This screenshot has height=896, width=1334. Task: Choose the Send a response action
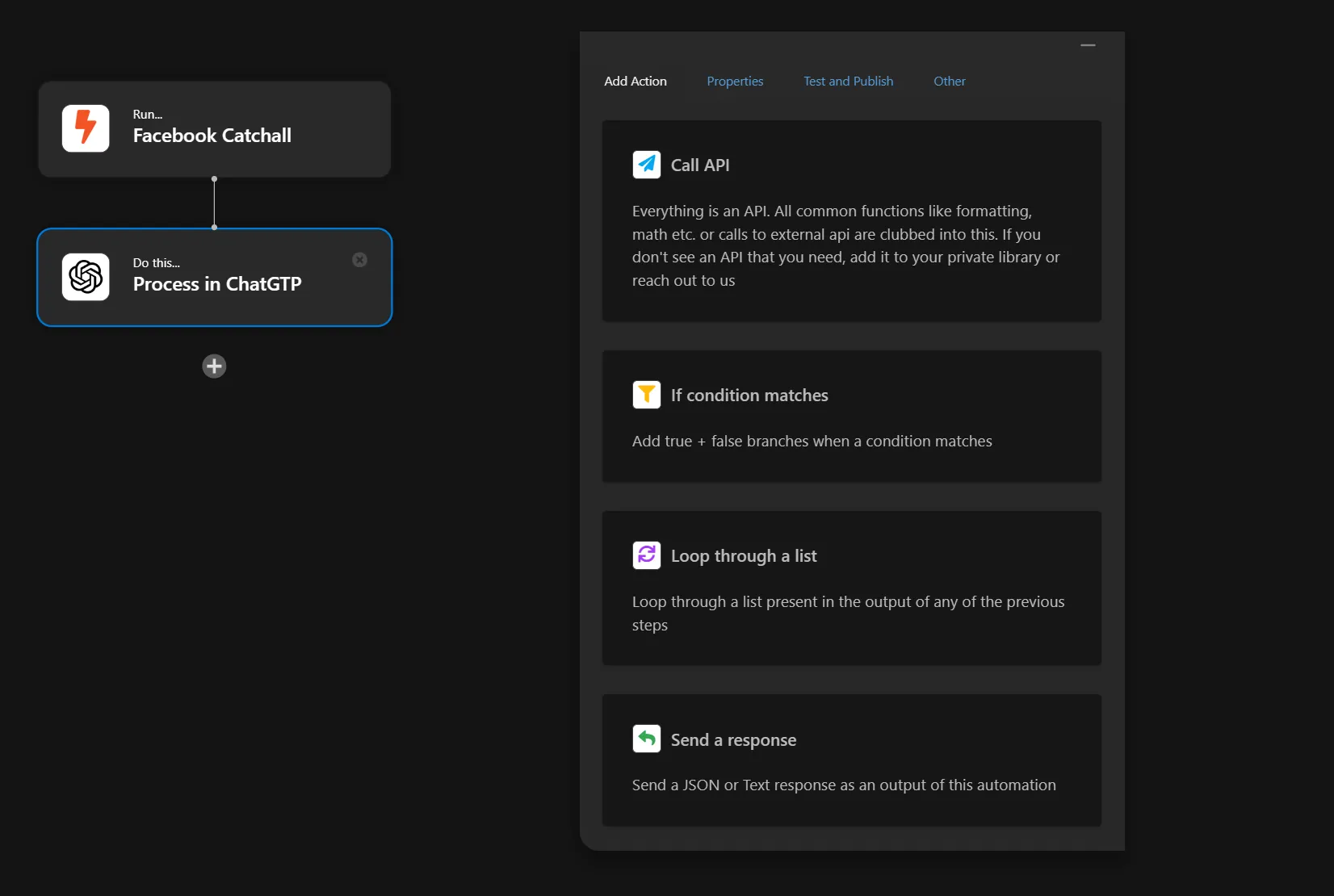(852, 760)
